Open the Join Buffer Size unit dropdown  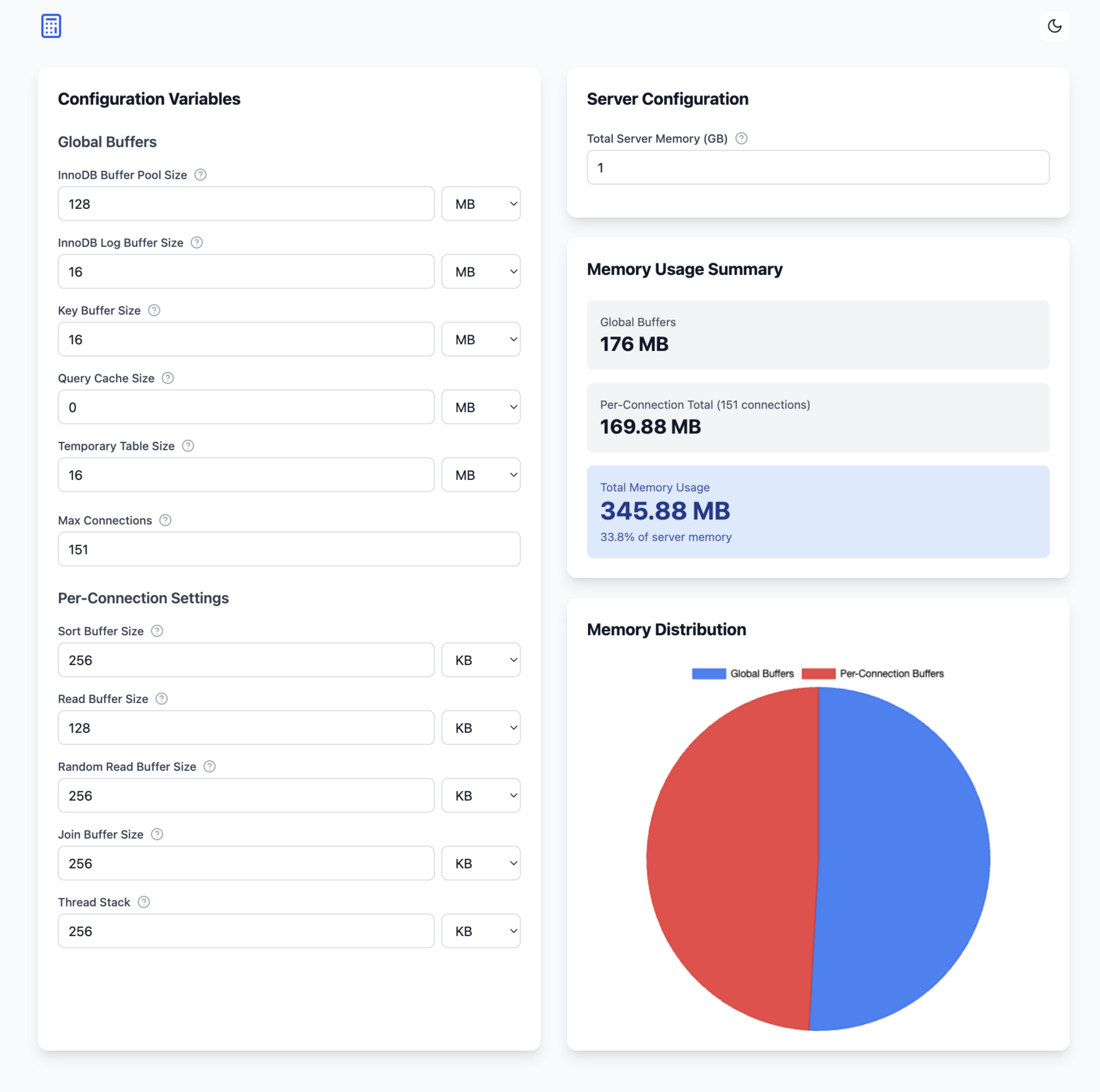(x=481, y=863)
